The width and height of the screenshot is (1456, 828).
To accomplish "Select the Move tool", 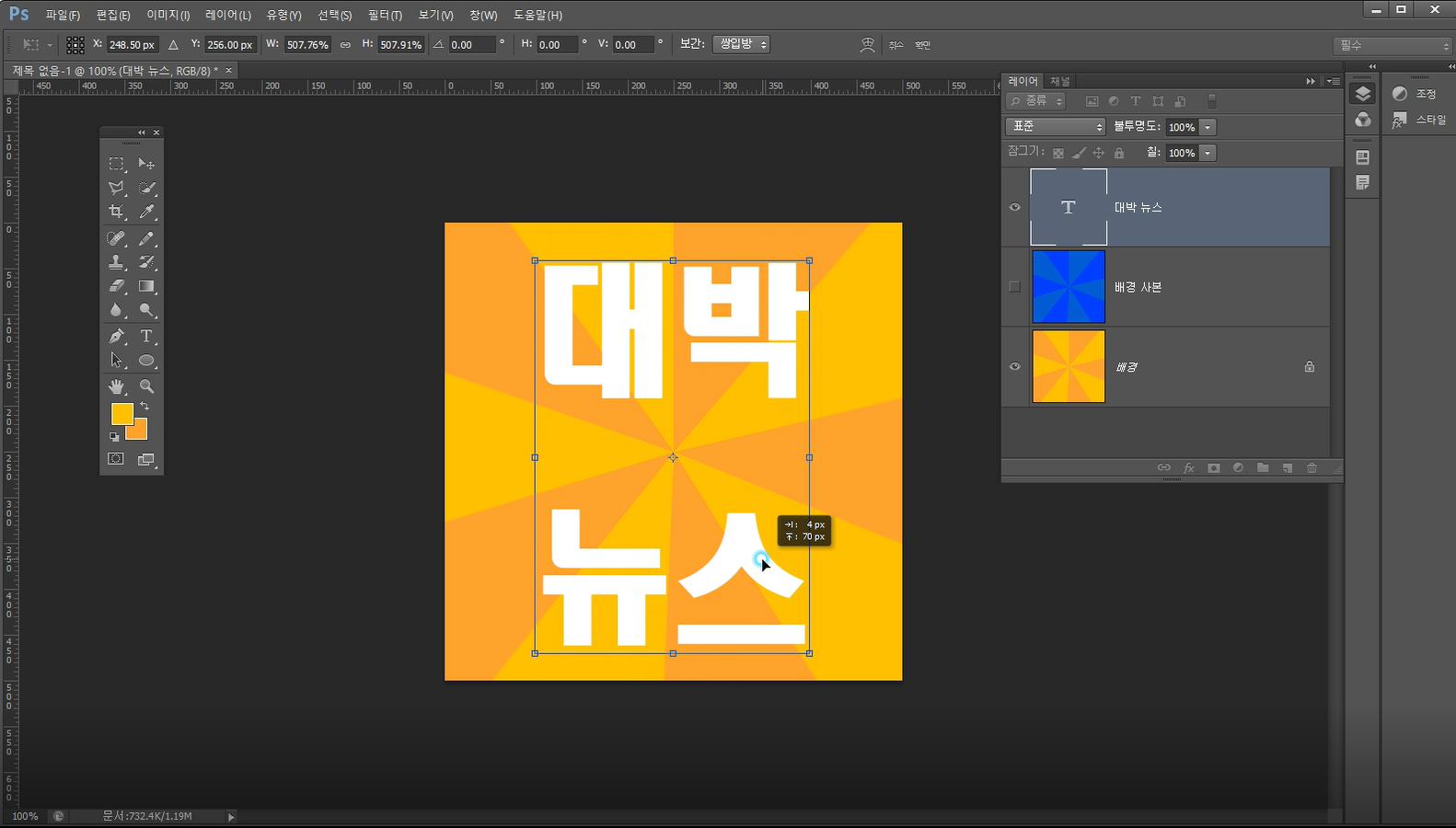I will click(x=146, y=164).
